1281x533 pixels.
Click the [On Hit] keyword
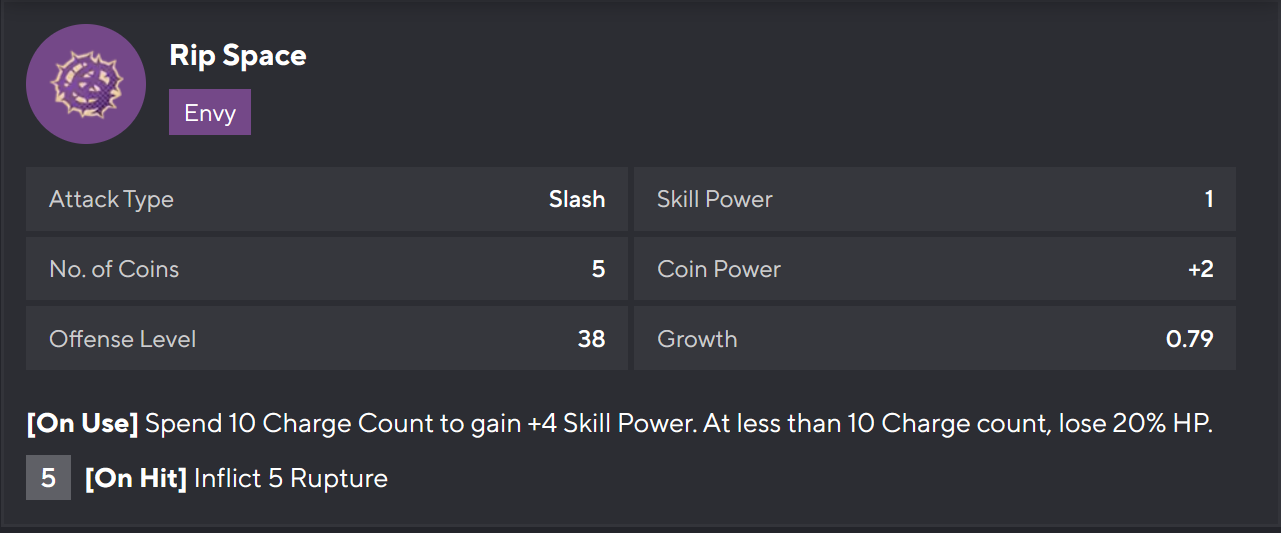click(136, 478)
